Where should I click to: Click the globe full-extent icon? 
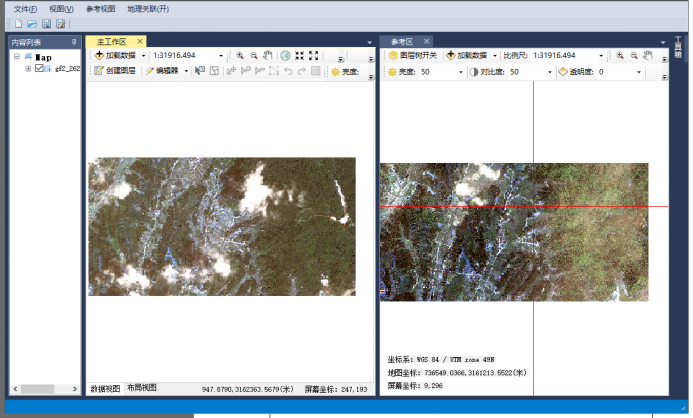click(x=285, y=56)
